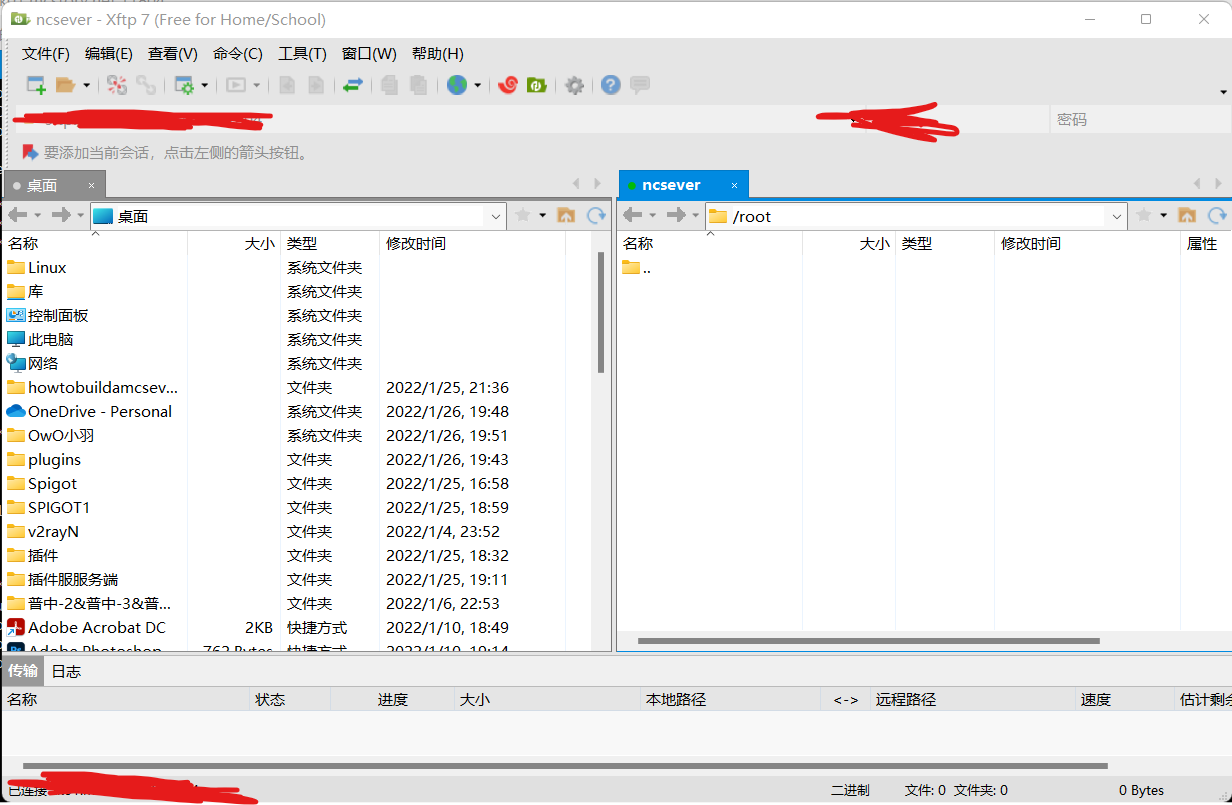Sort local files by 修改时间 column
Image resolution: width=1232 pixels, height=805 pixels.
coord(472,243)
